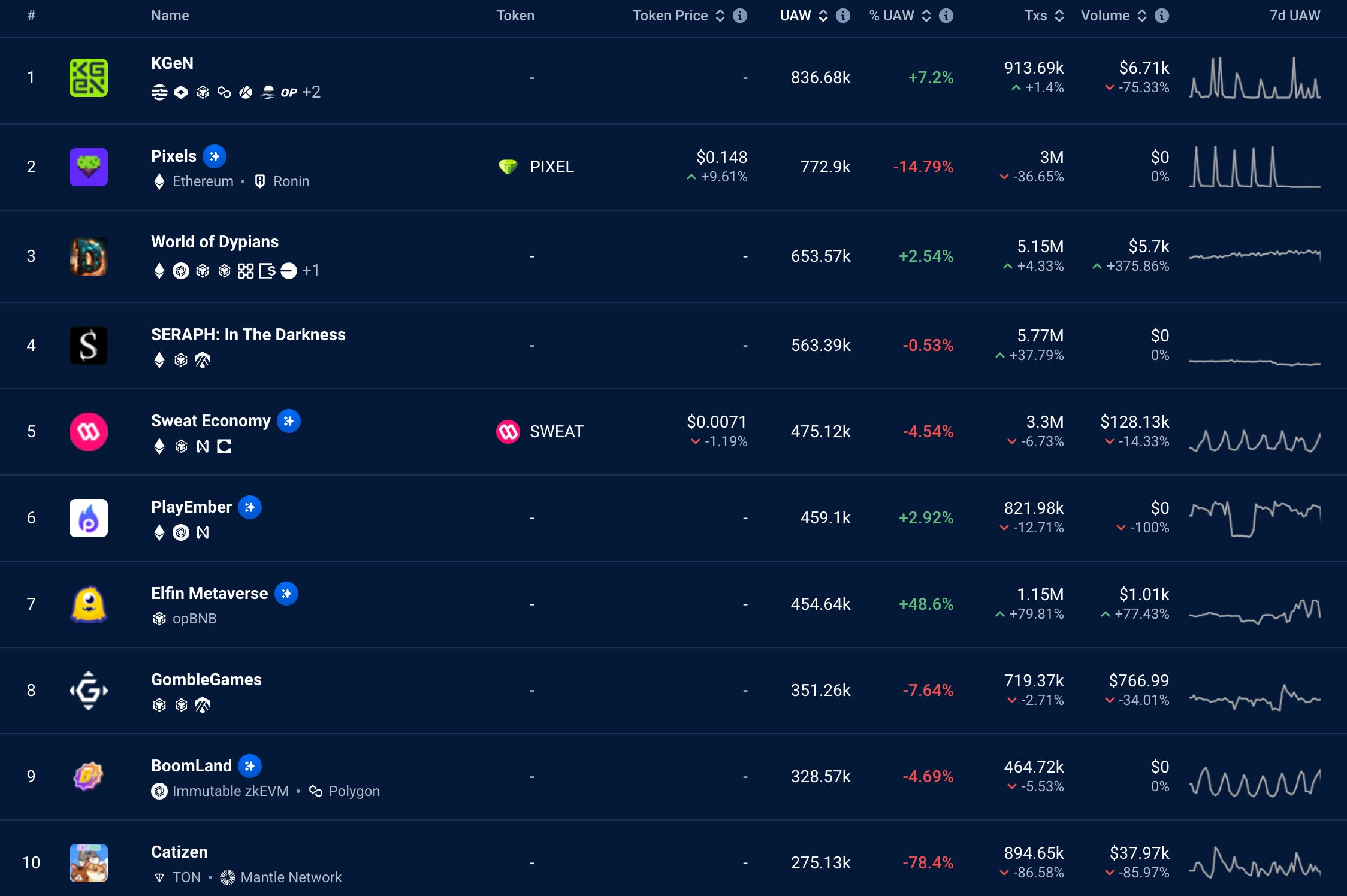1347x896 pixels.
Task: Click the PlayEmber flame logo
Action: click(89, 517)
